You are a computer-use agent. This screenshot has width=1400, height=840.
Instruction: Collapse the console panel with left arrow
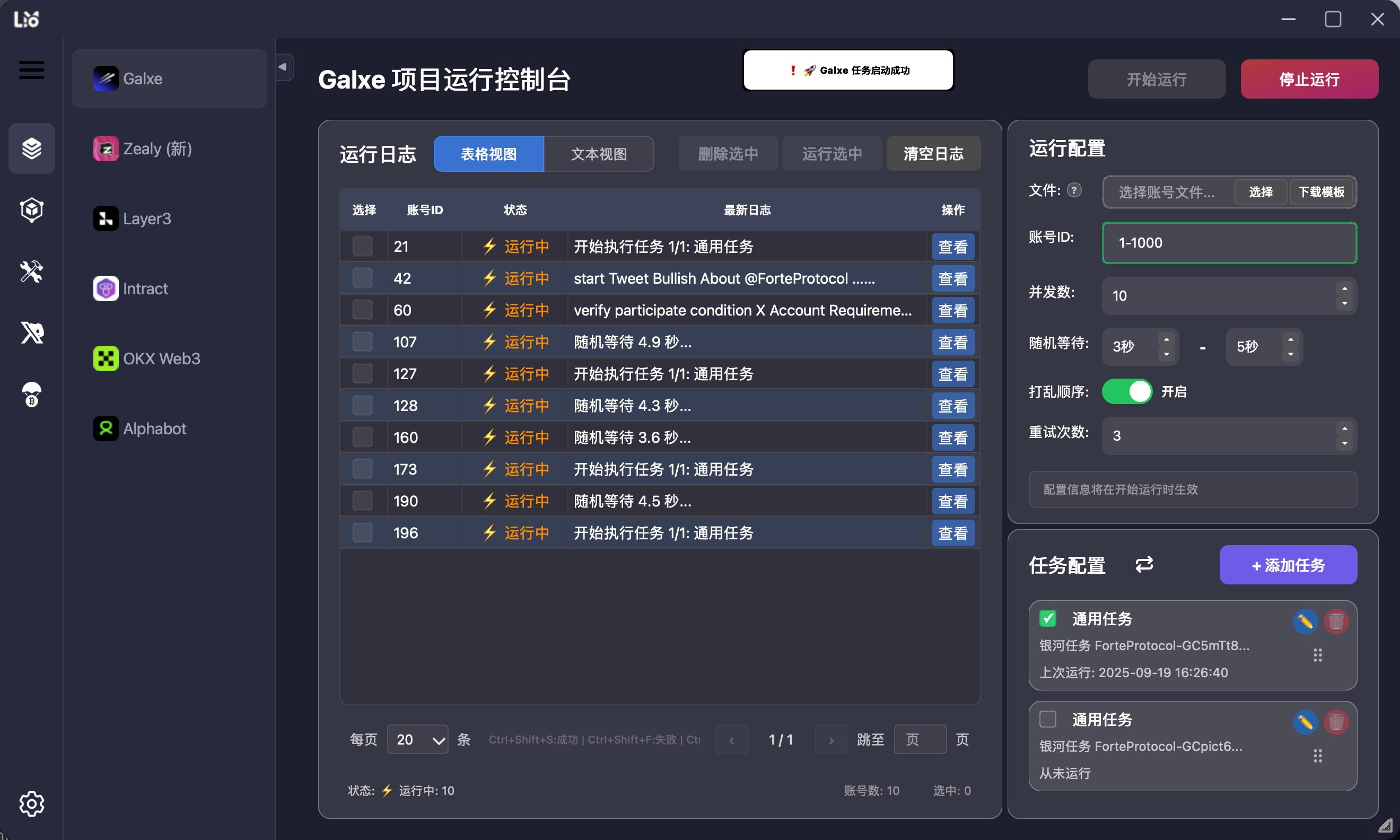click(283, 66)
